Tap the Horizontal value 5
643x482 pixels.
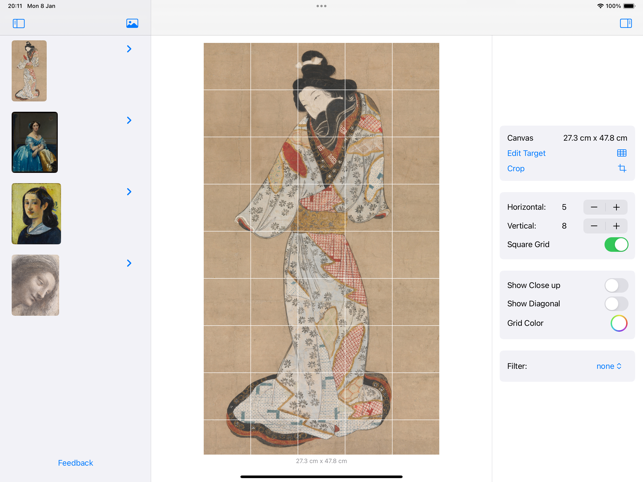tap(564, 207)
